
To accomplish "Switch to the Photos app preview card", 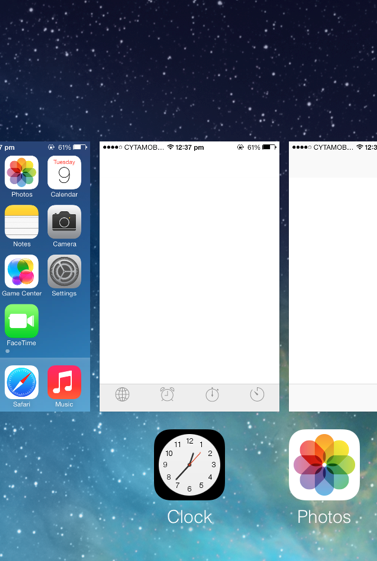I will point(333,276).
